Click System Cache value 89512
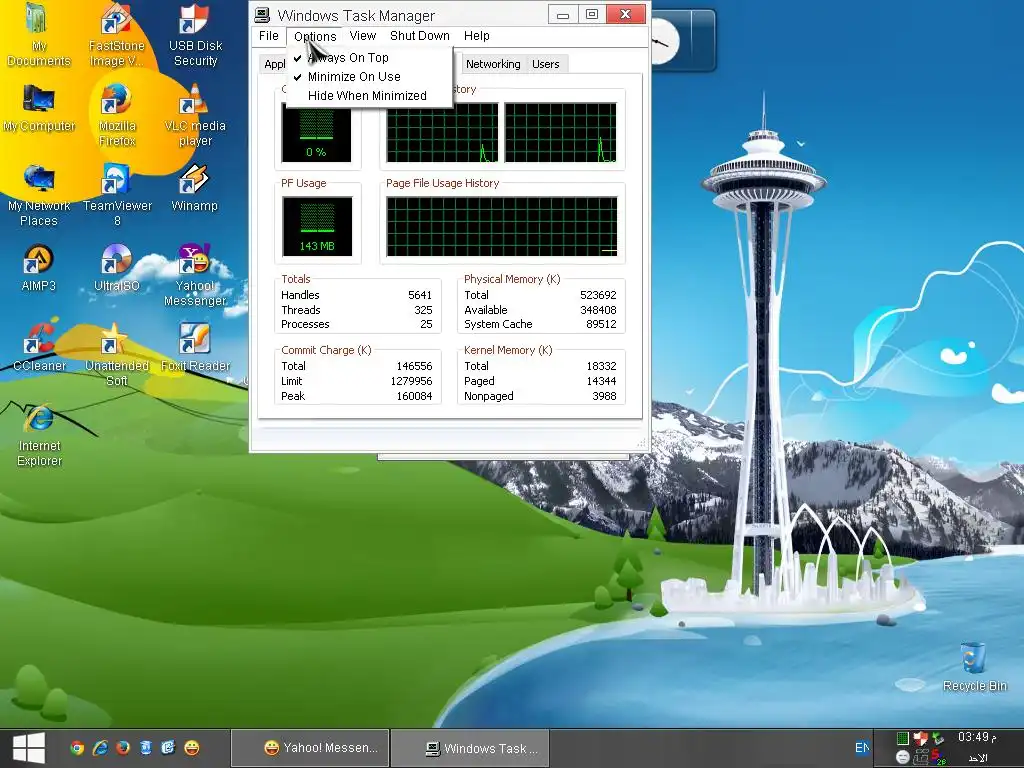The image size is (1024, 768). click(601, 325)
